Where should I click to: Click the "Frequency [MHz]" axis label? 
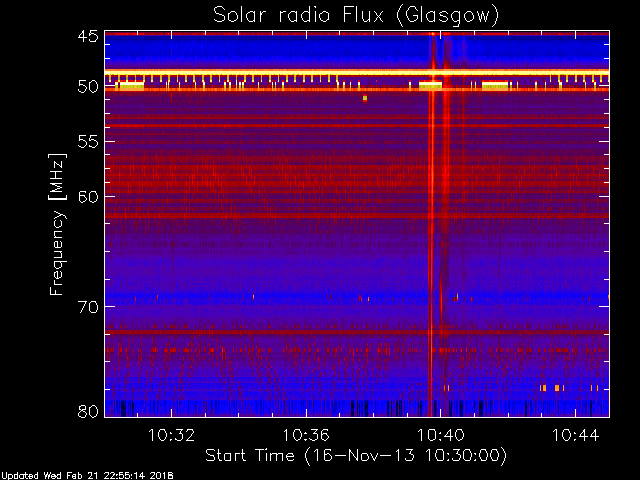click(x=57, y=224)
